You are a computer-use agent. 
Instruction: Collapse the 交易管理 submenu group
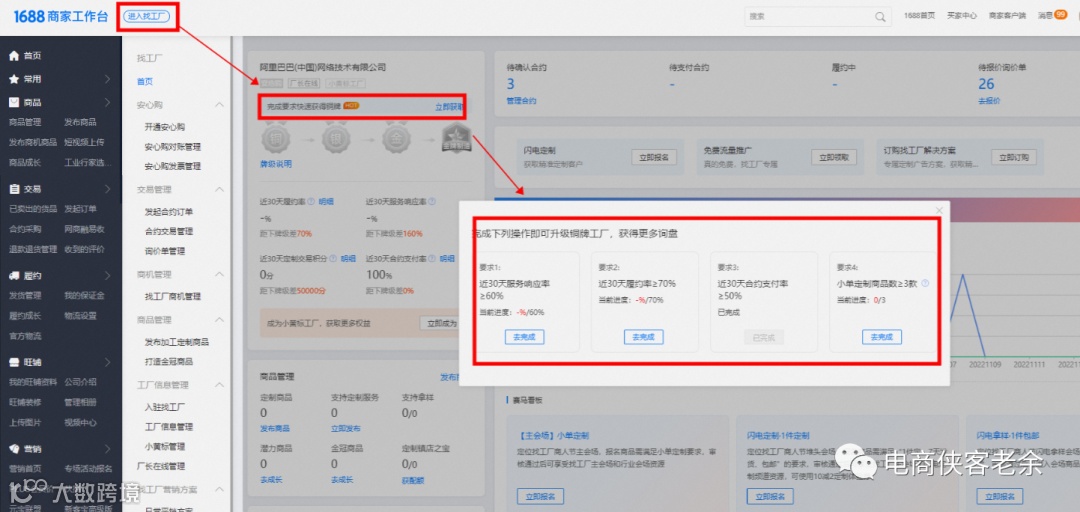click(x=220, y=190)
